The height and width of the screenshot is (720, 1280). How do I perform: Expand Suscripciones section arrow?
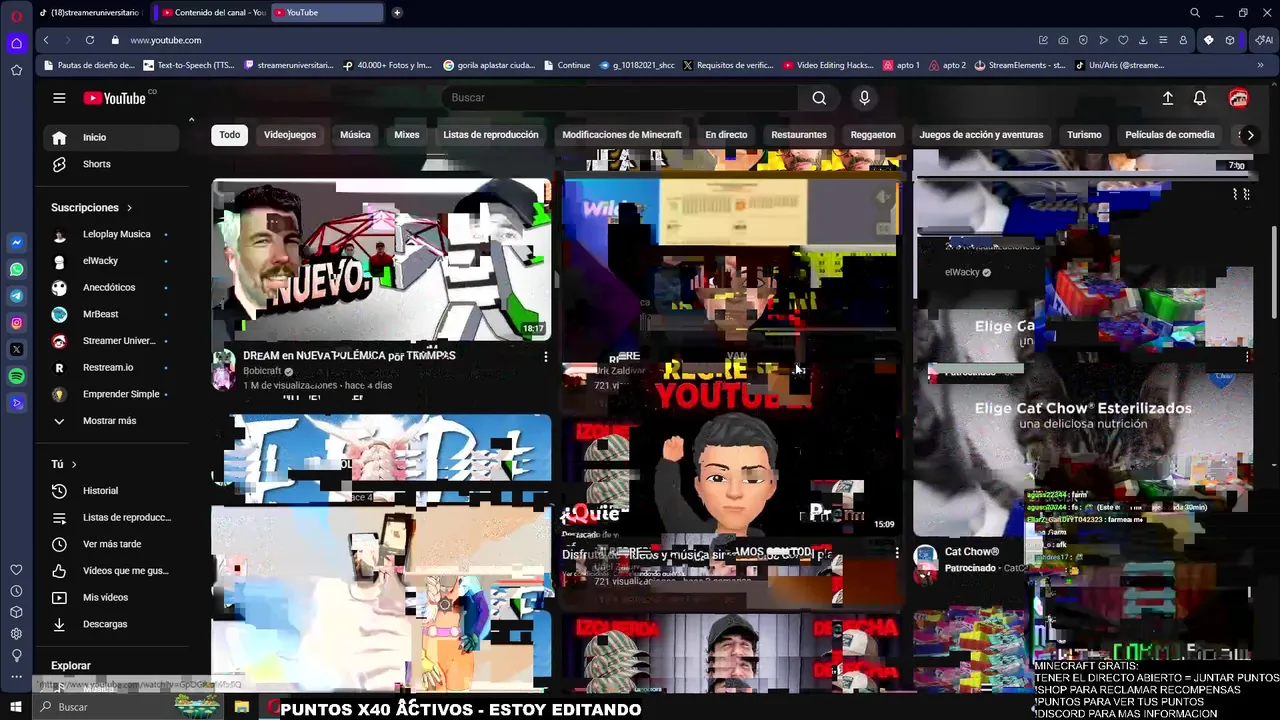point(129,208)
